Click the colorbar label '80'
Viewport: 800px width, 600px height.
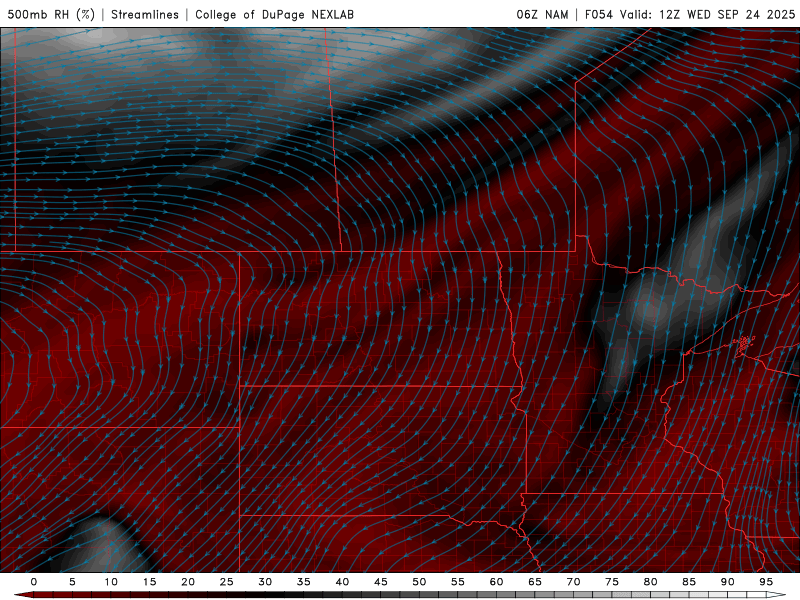651,582
